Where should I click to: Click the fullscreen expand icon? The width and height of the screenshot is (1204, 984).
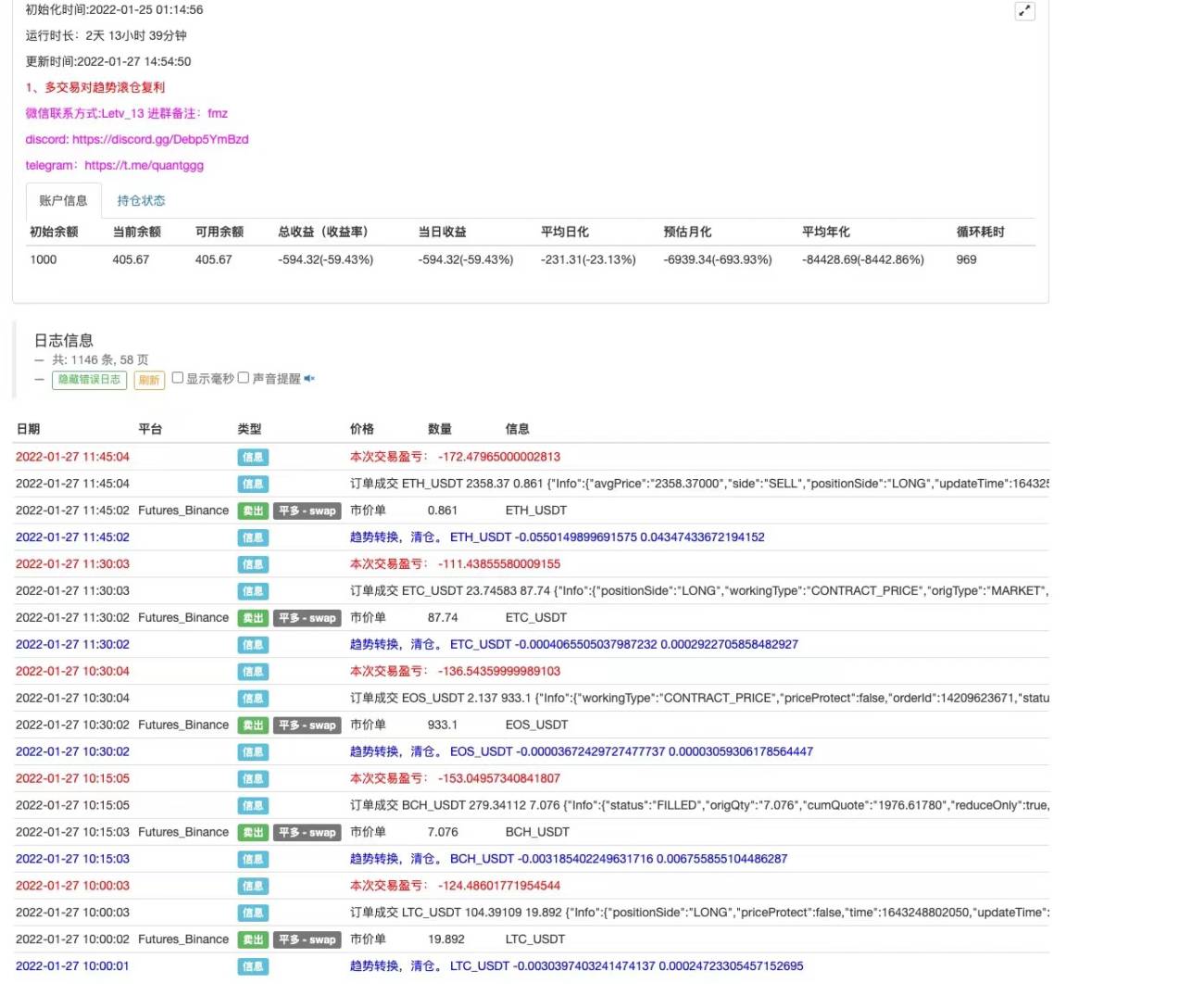[x=1024, y=11]
